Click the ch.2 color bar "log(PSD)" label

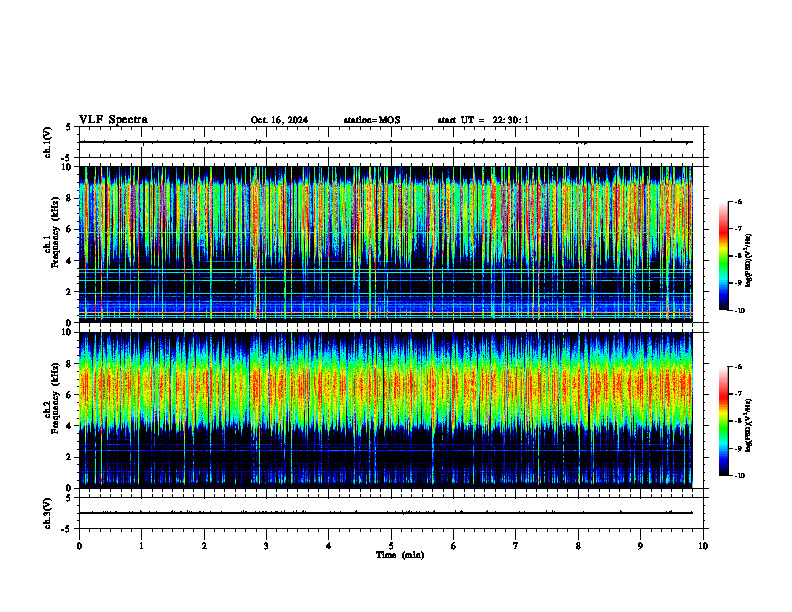tap(749, 425)
